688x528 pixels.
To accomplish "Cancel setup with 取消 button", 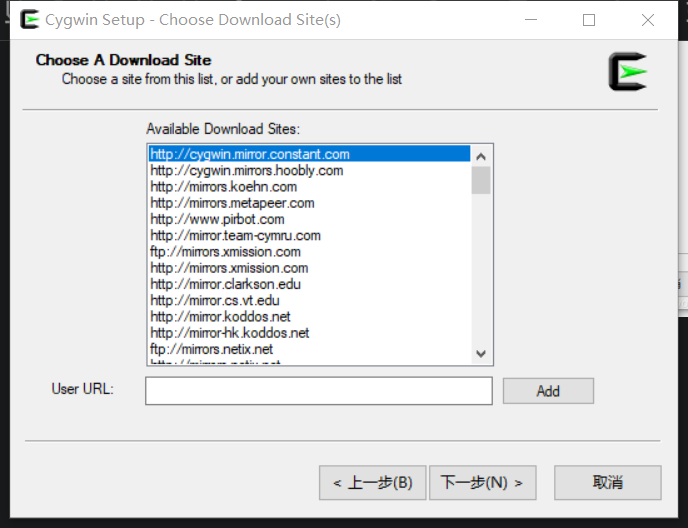I will 608,482.
